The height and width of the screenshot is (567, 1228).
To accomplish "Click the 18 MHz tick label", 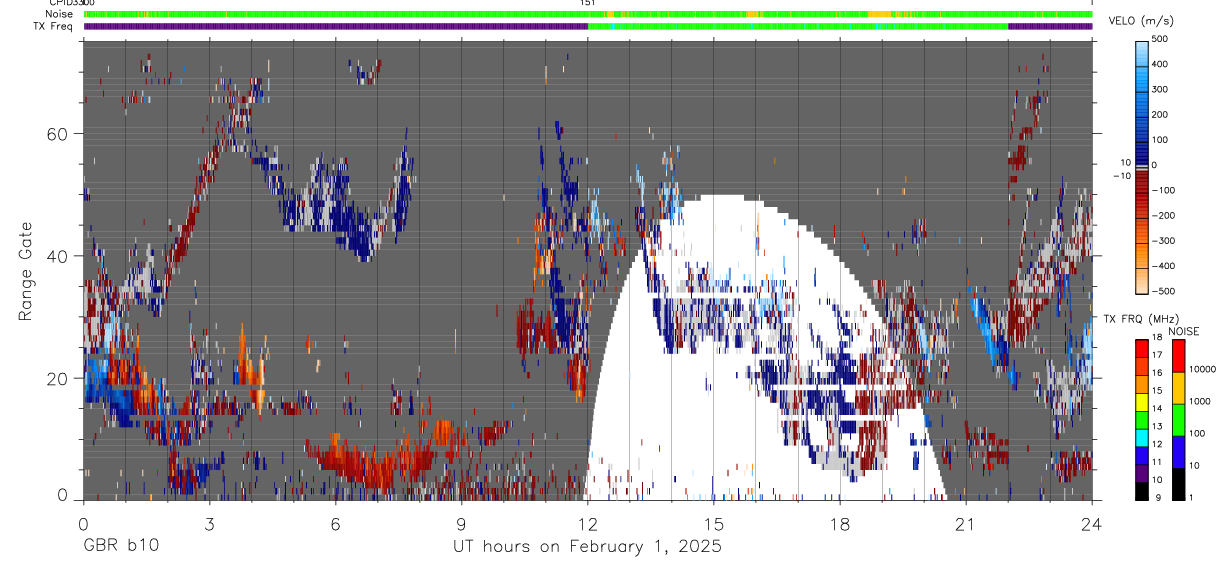I will click(x=1157, y=337).
